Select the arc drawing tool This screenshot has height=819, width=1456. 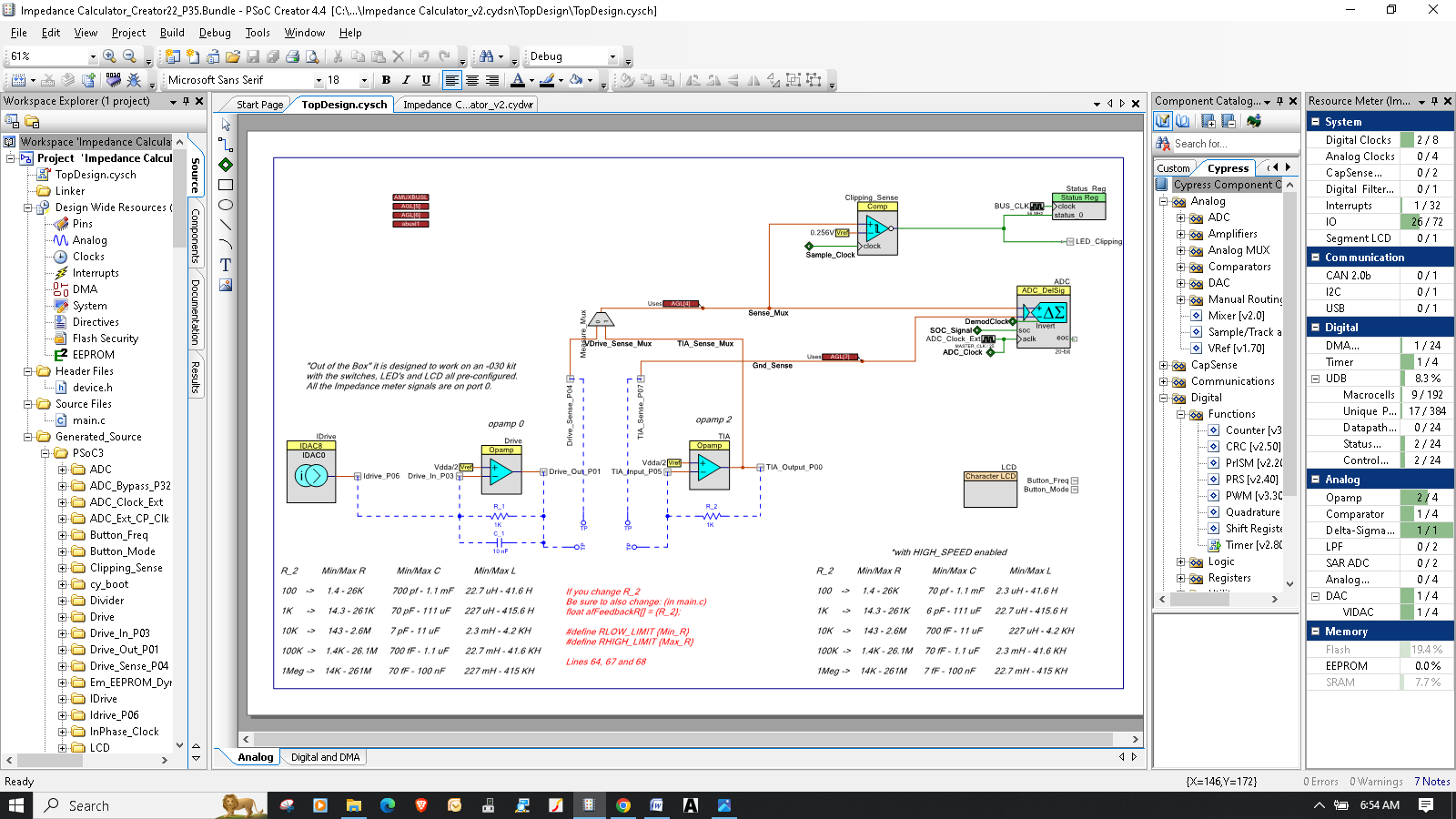point(226,245)
